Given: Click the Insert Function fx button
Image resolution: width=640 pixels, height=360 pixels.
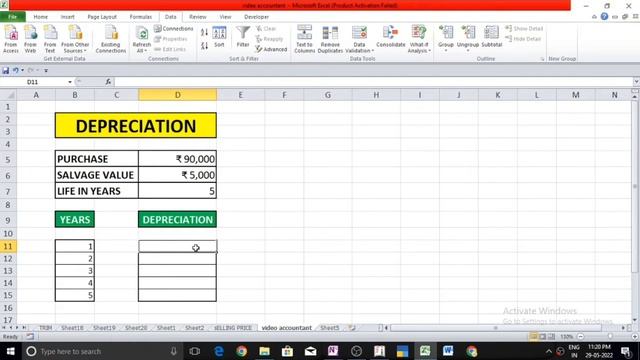Looking at the screenshot, I should coord(108,82).
